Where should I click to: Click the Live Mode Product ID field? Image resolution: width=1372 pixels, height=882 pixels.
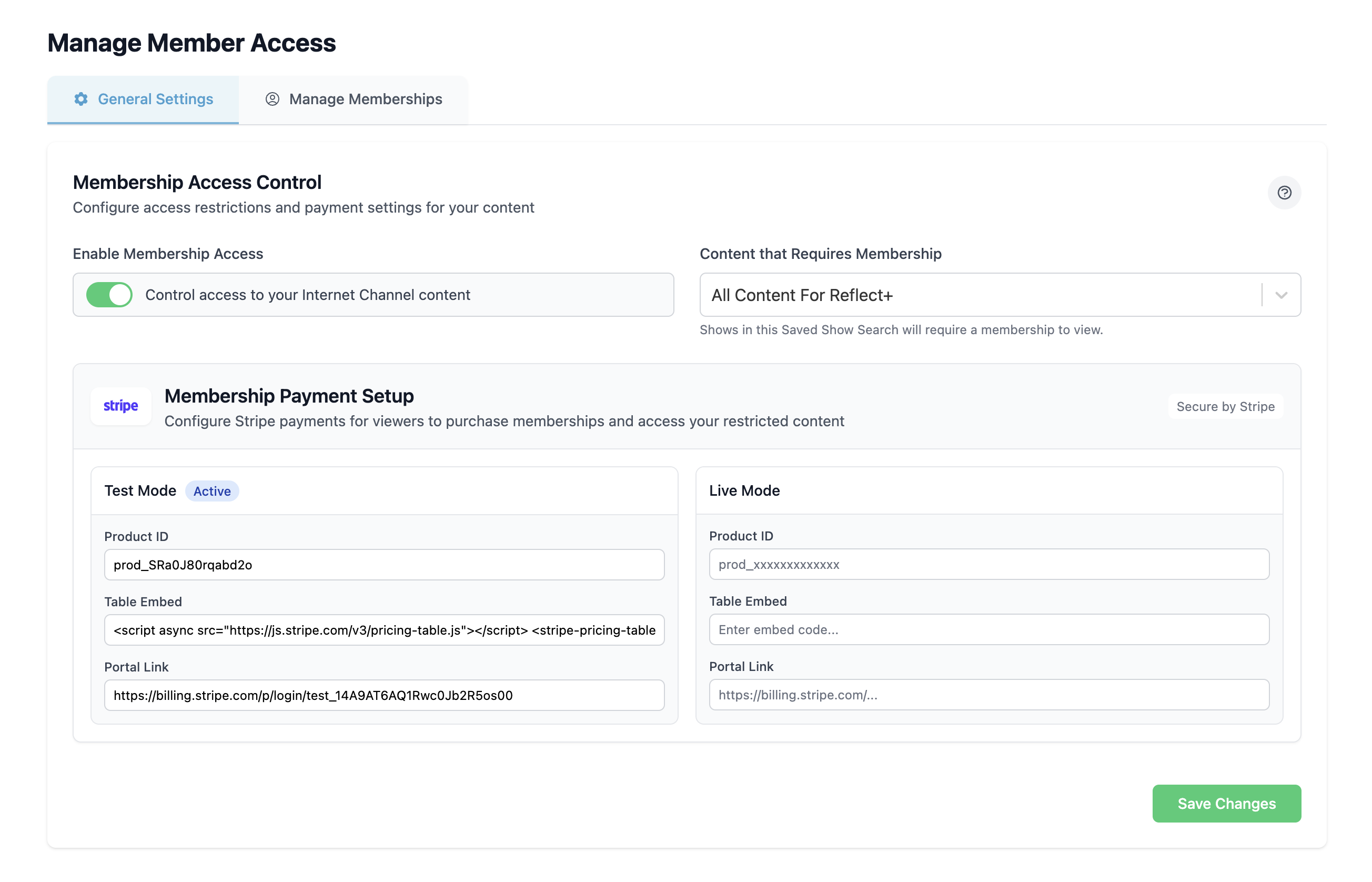pyautogui.click(x=989, y=564)
